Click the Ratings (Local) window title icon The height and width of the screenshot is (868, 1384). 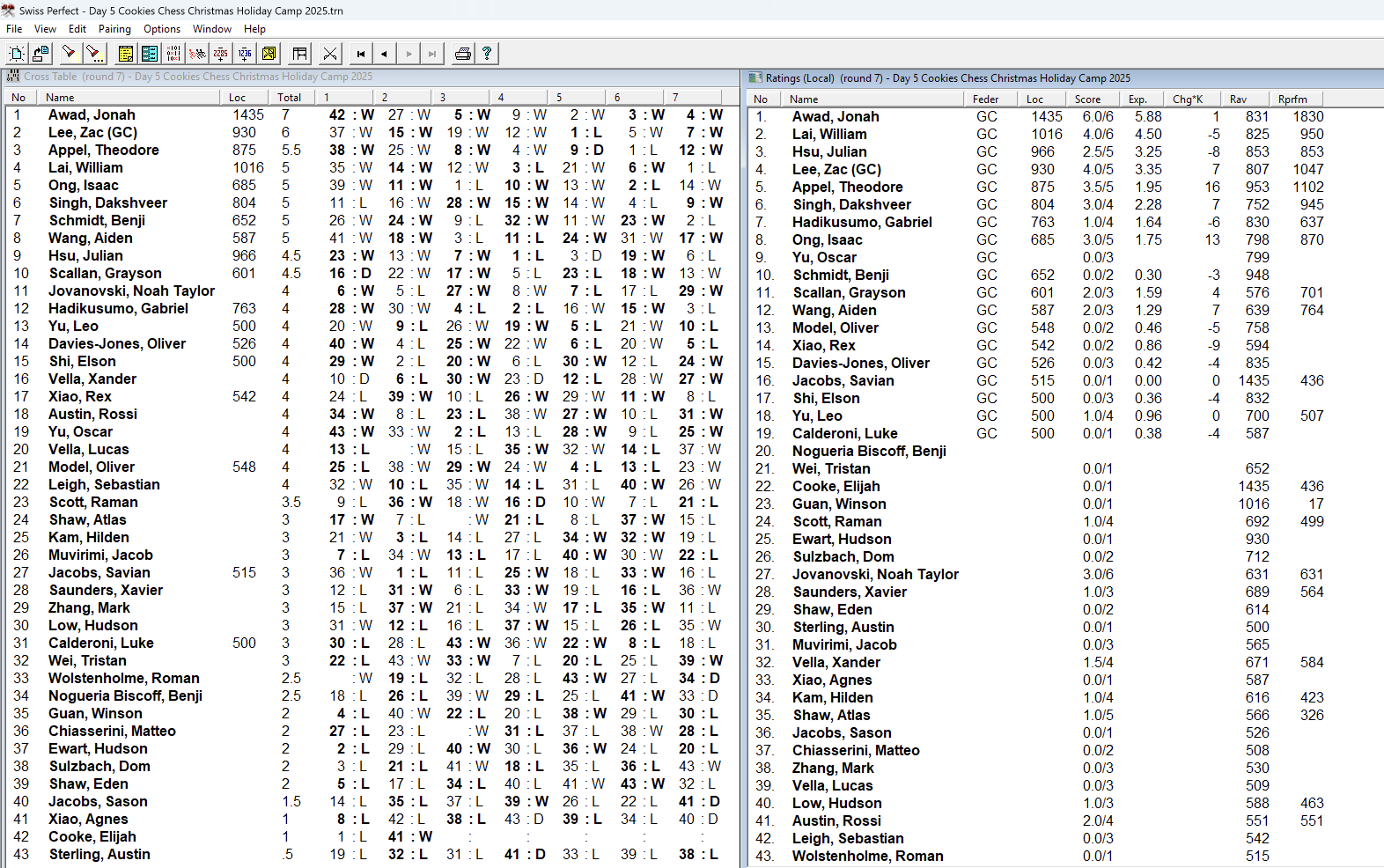coord(755,77)
